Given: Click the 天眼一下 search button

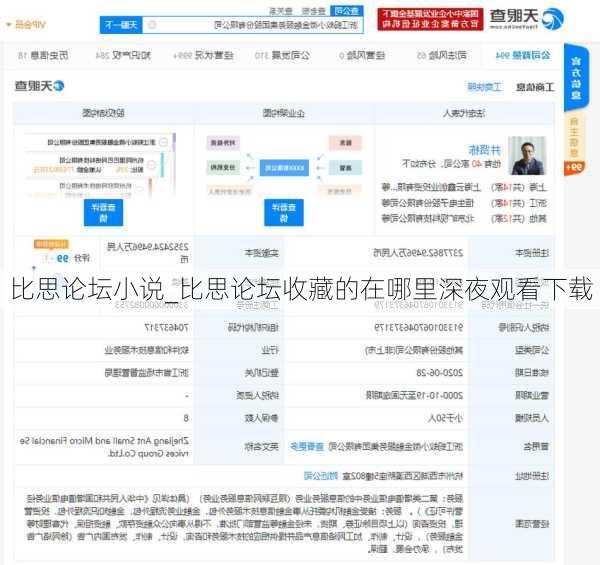Looking at the screenshot, I should pyautogui.click(x=121, y=25).
